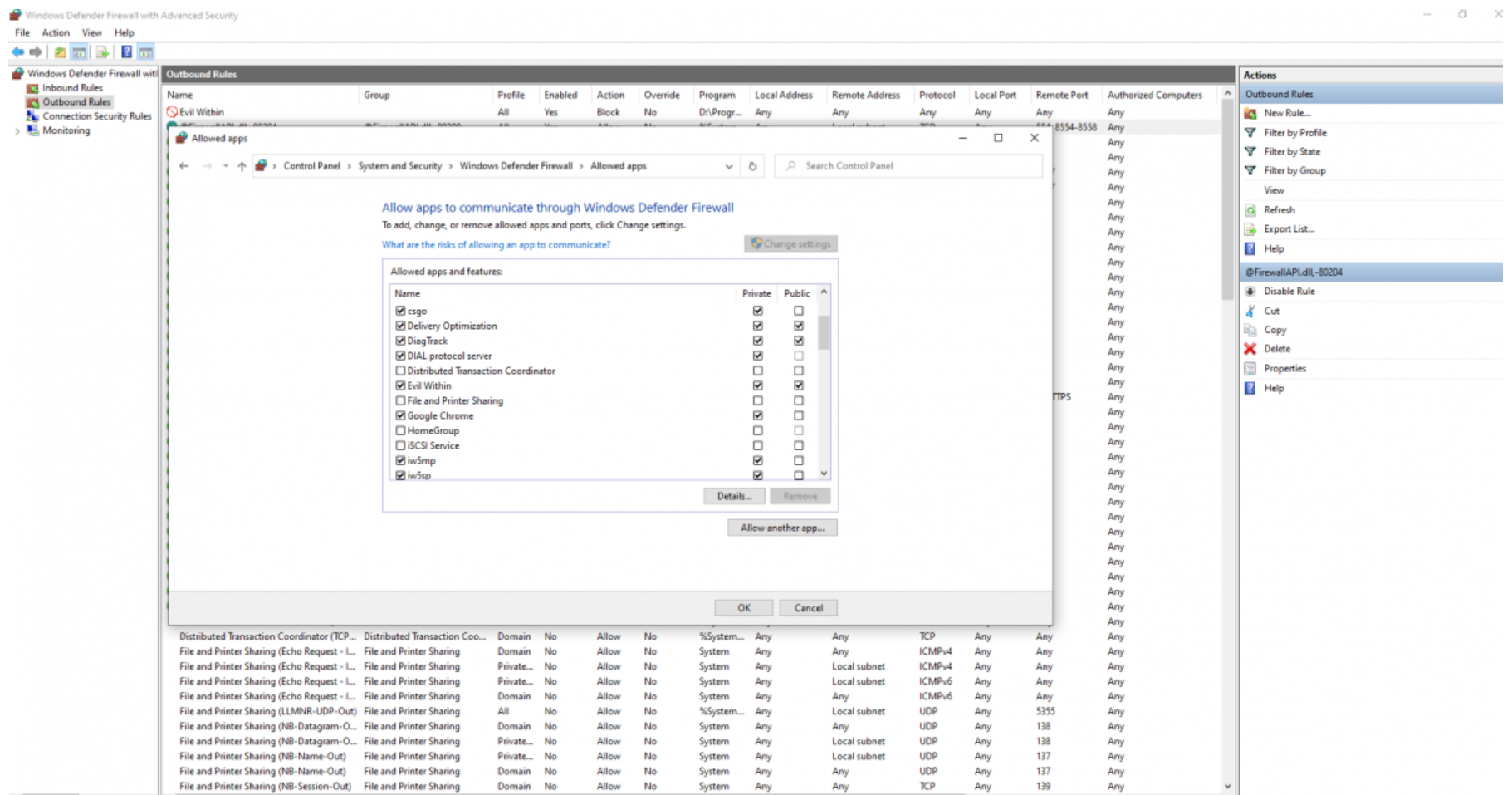
Task: Cut the selected rule
Action: click(x=1270, y=310)
